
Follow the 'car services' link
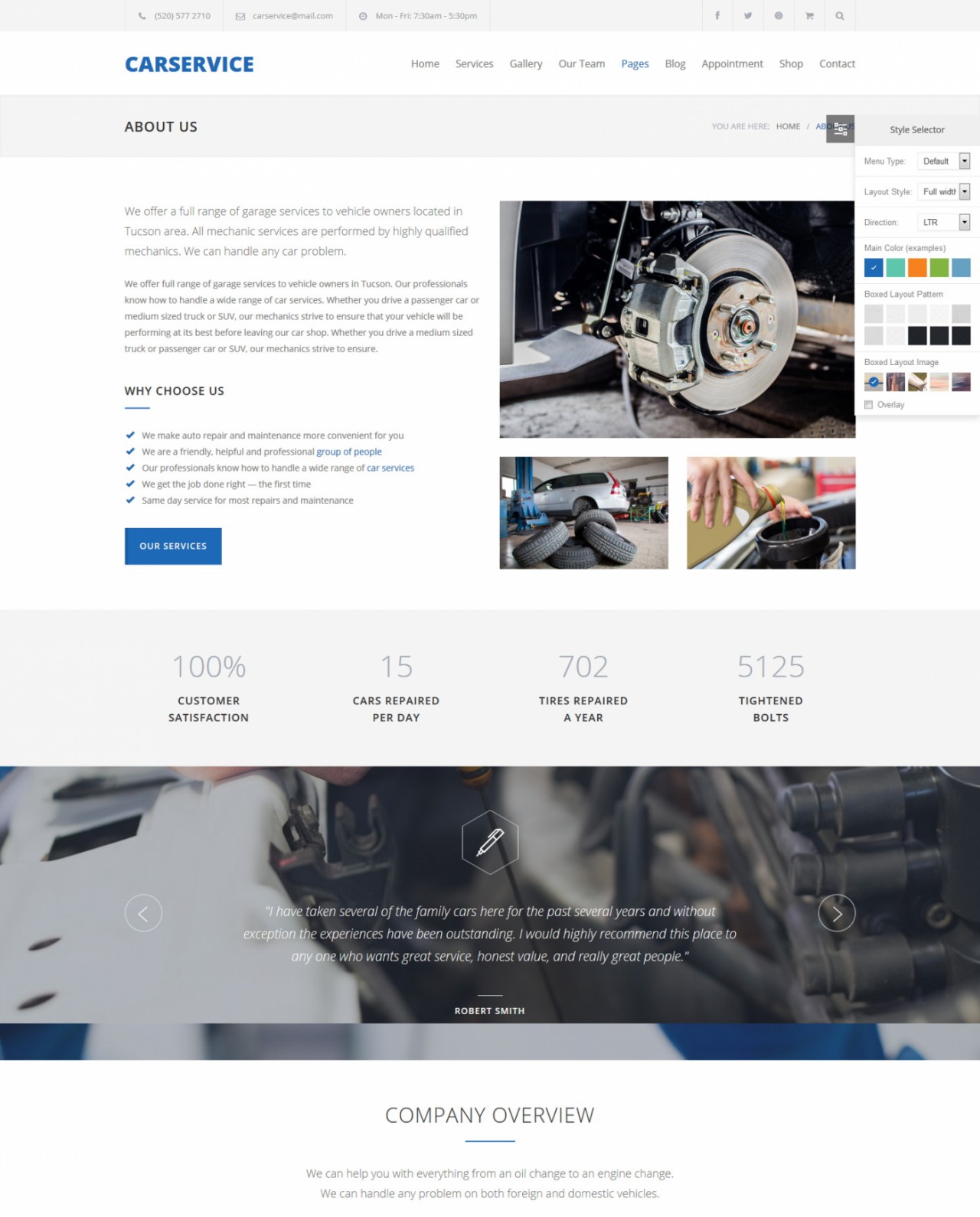click(390, 468)
